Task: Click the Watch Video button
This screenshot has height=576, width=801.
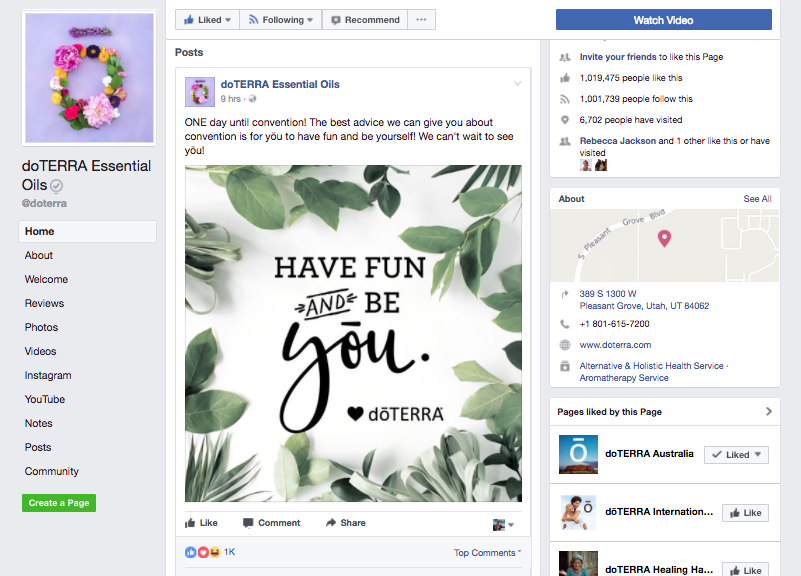Action: 664,20
